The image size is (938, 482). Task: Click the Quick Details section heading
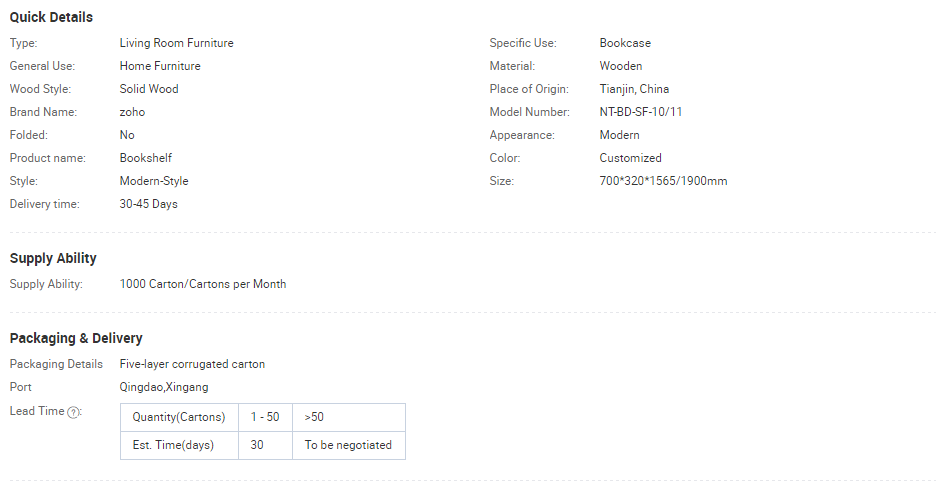[51, 17]
